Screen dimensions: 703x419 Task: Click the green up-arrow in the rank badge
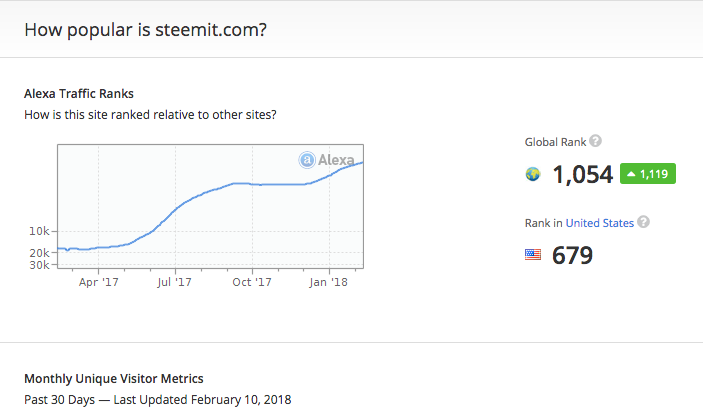point(631,174)
